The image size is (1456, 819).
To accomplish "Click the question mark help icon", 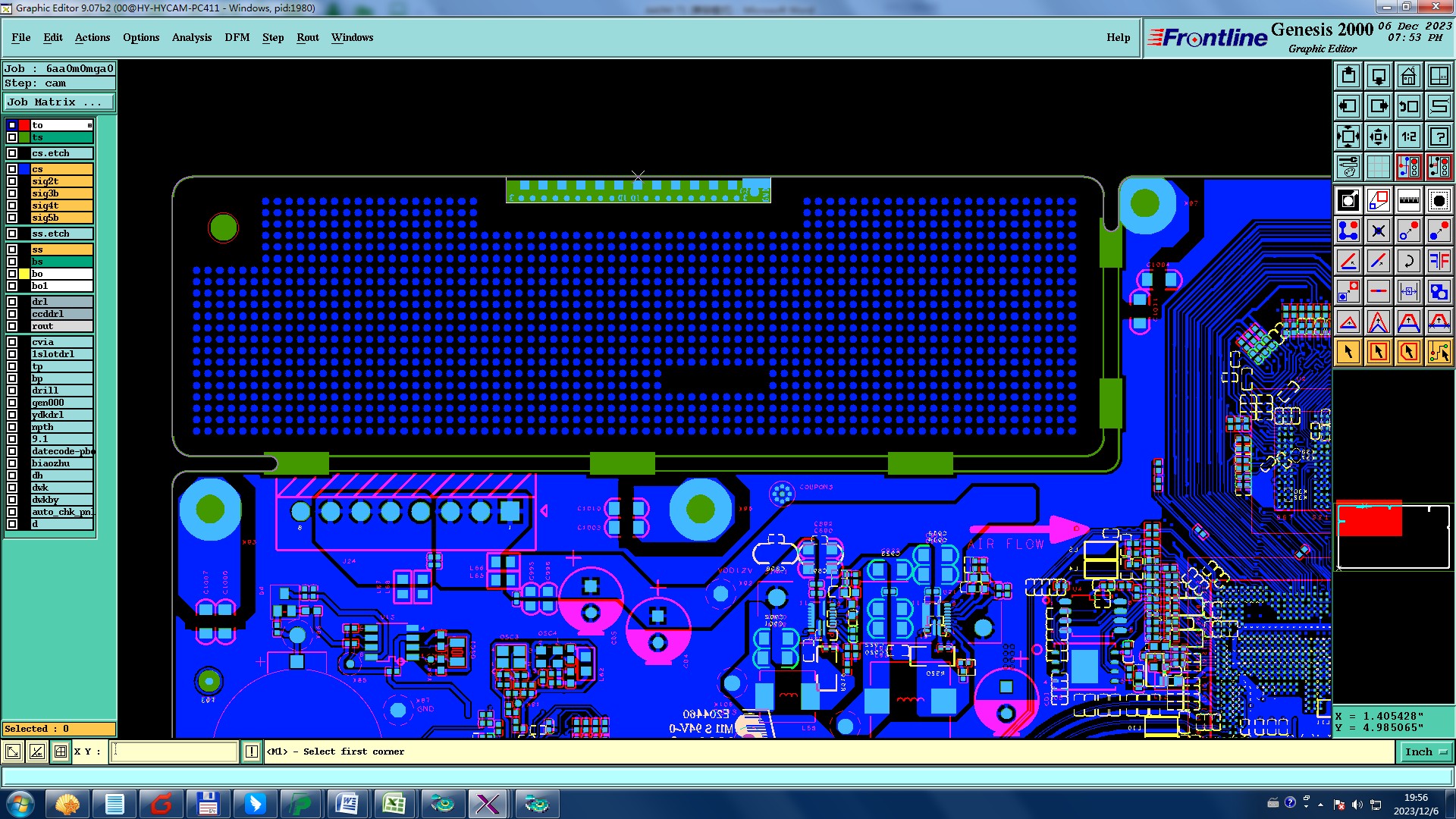I will (1439, 136).
